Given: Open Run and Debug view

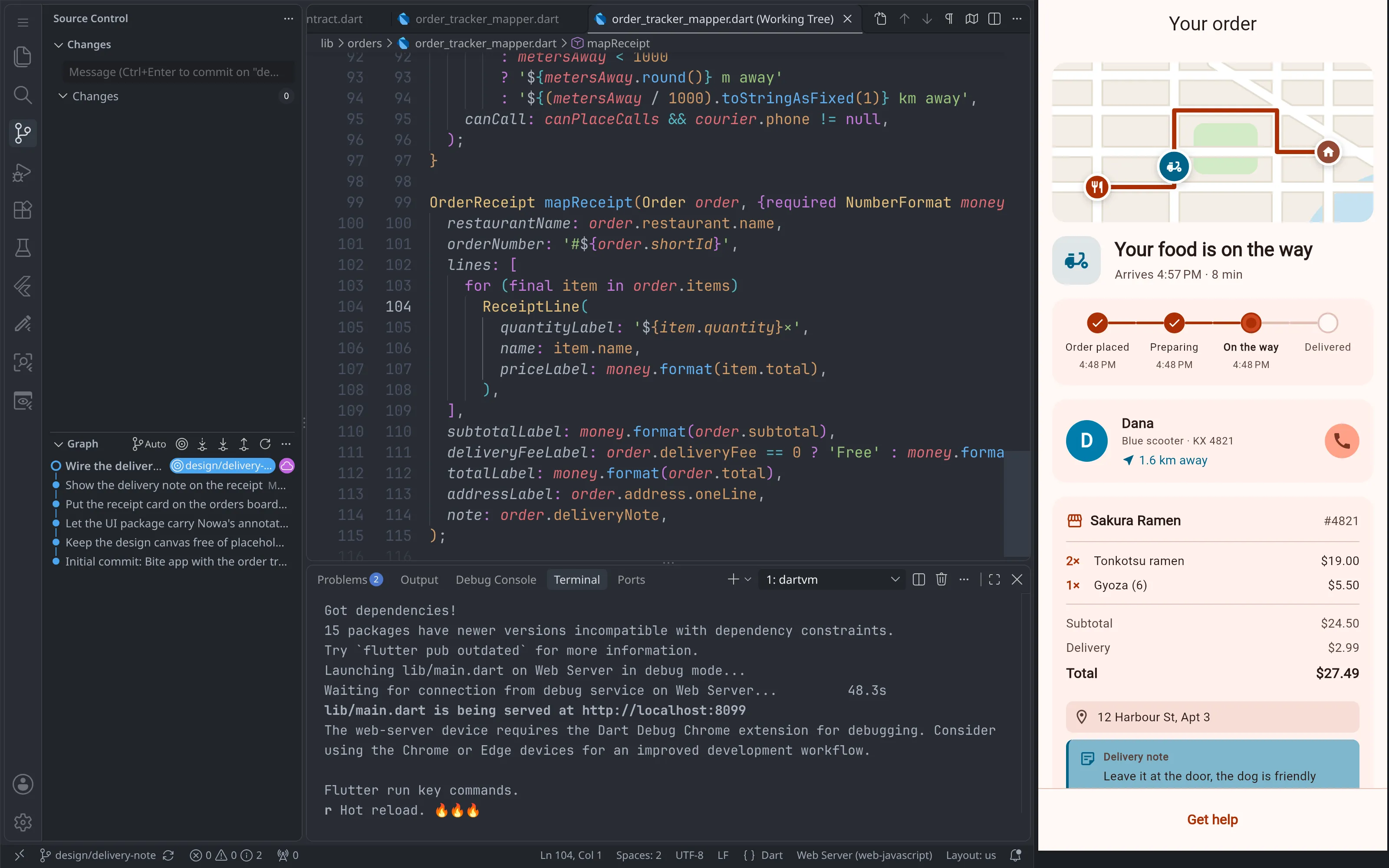Looking at the screenshot, I should [23, 172].
